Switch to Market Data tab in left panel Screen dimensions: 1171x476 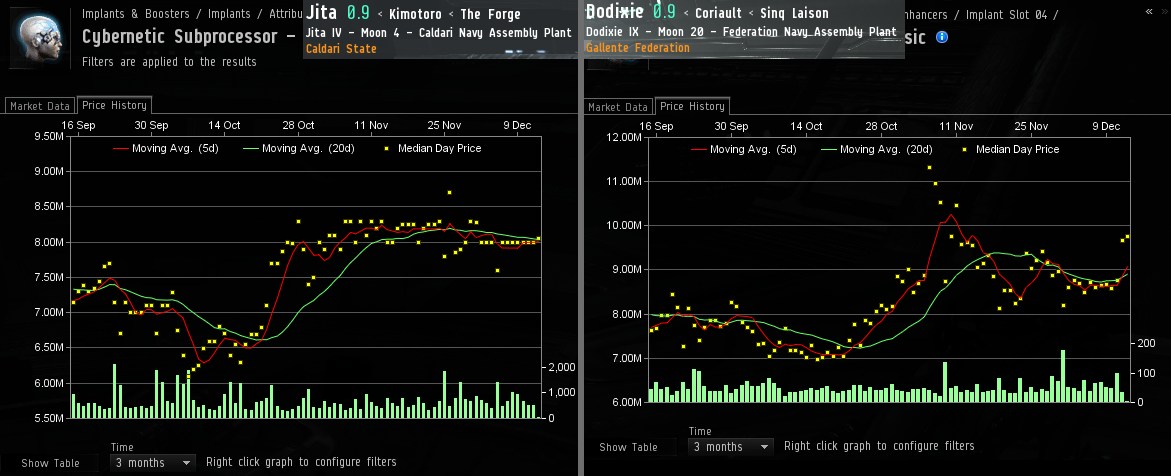coord(39,106)
